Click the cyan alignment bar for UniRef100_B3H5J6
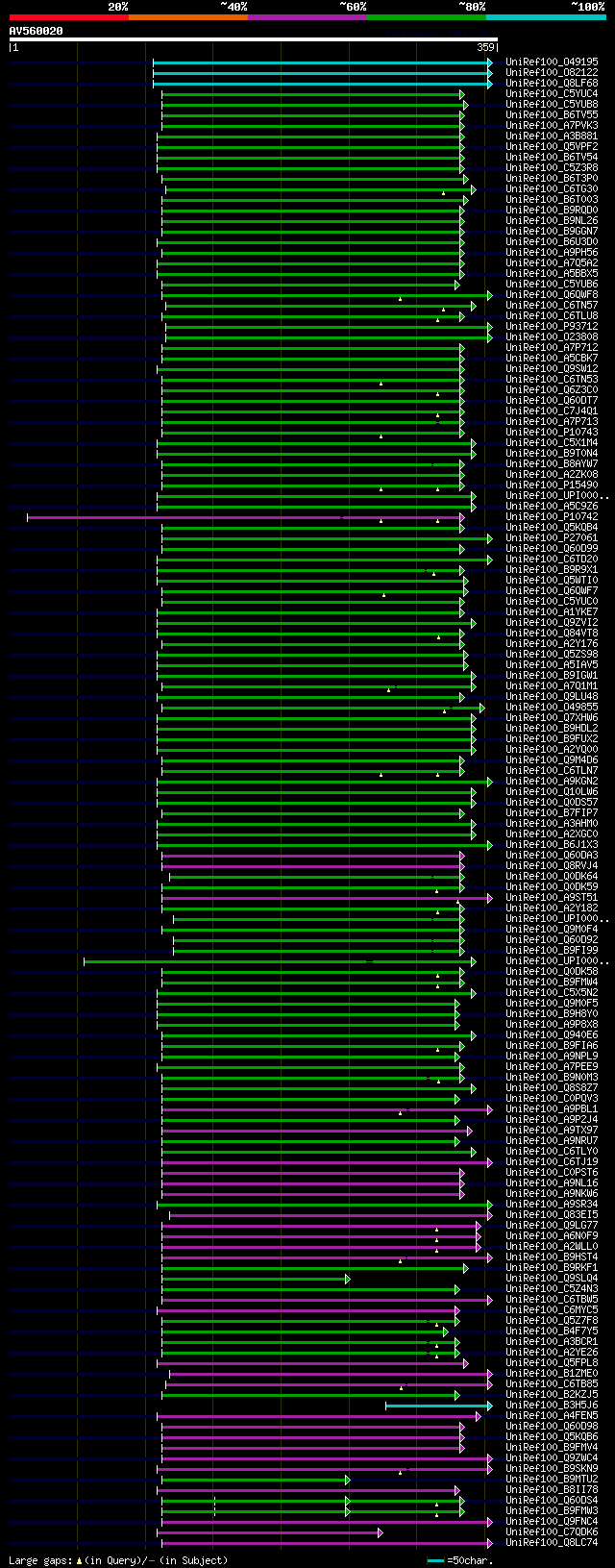This screenshot has height=1568, width=615. click(x=439, y=1406)
